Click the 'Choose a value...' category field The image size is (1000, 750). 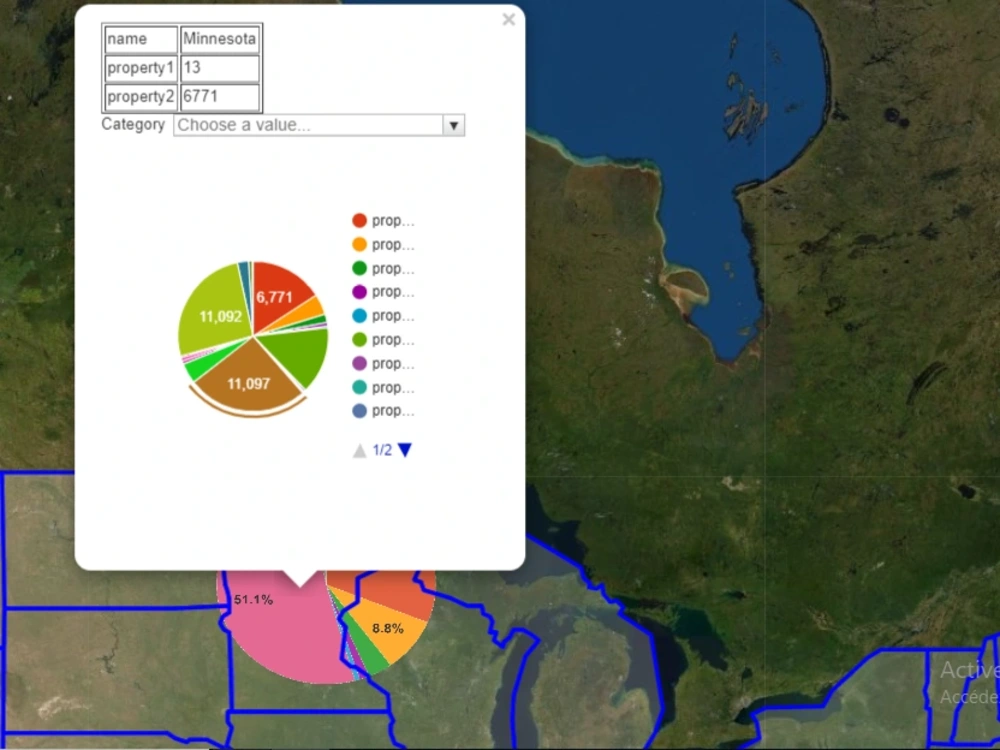pos(319,125)
